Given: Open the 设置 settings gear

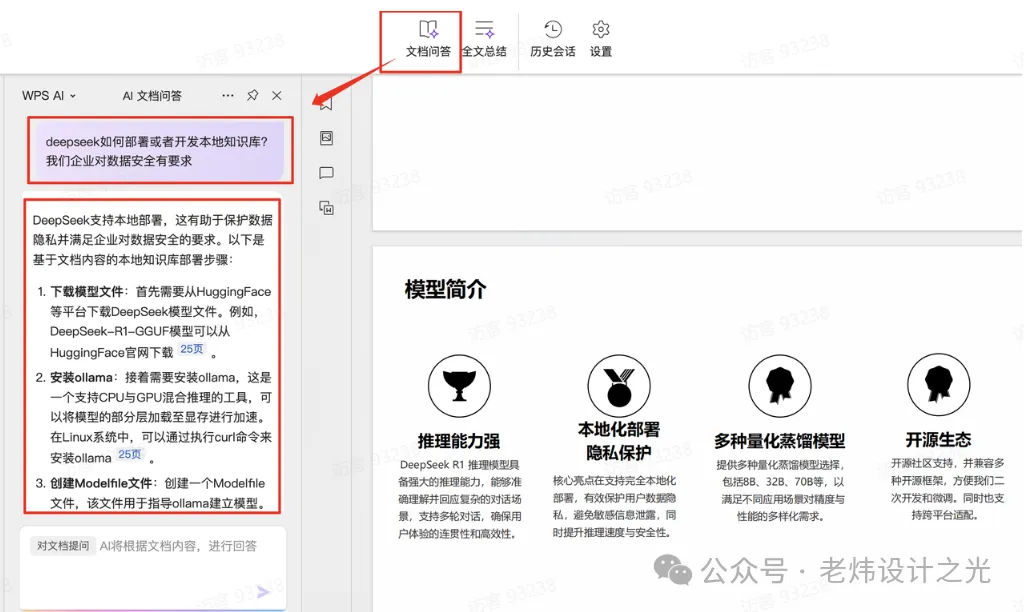Looking at the screenshot, I should (x=601, y=39).
